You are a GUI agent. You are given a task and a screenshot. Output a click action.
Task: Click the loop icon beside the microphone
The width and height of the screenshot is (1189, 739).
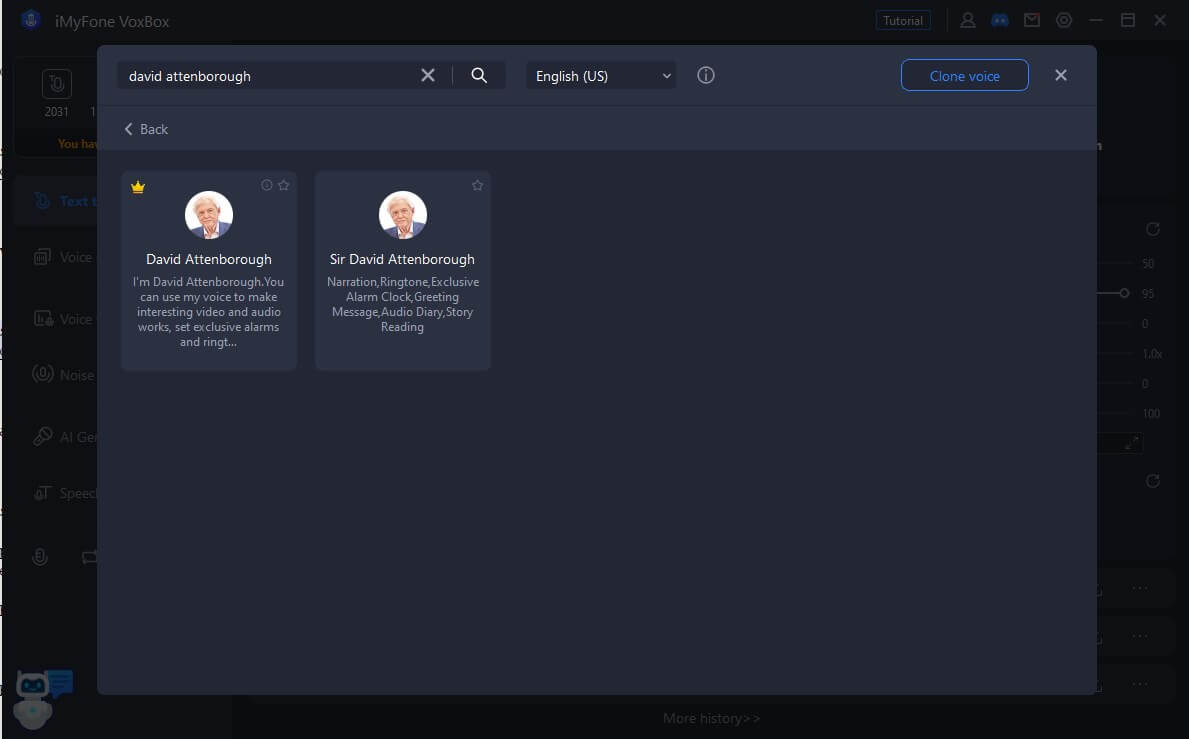click(x=89, y=558)
